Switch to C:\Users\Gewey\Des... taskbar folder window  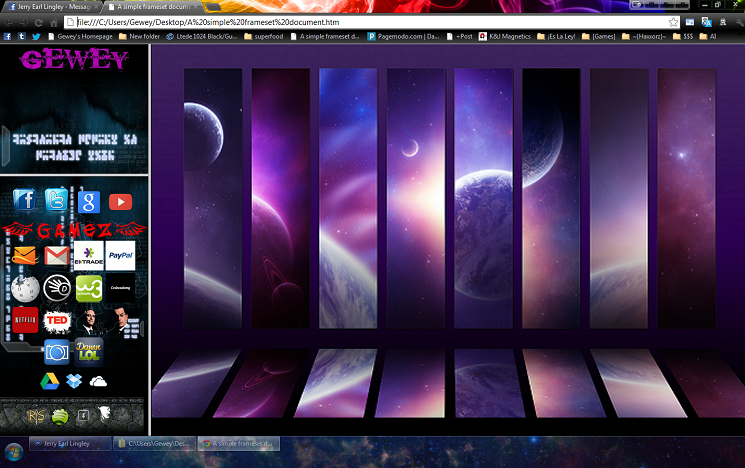pos(155,444)
